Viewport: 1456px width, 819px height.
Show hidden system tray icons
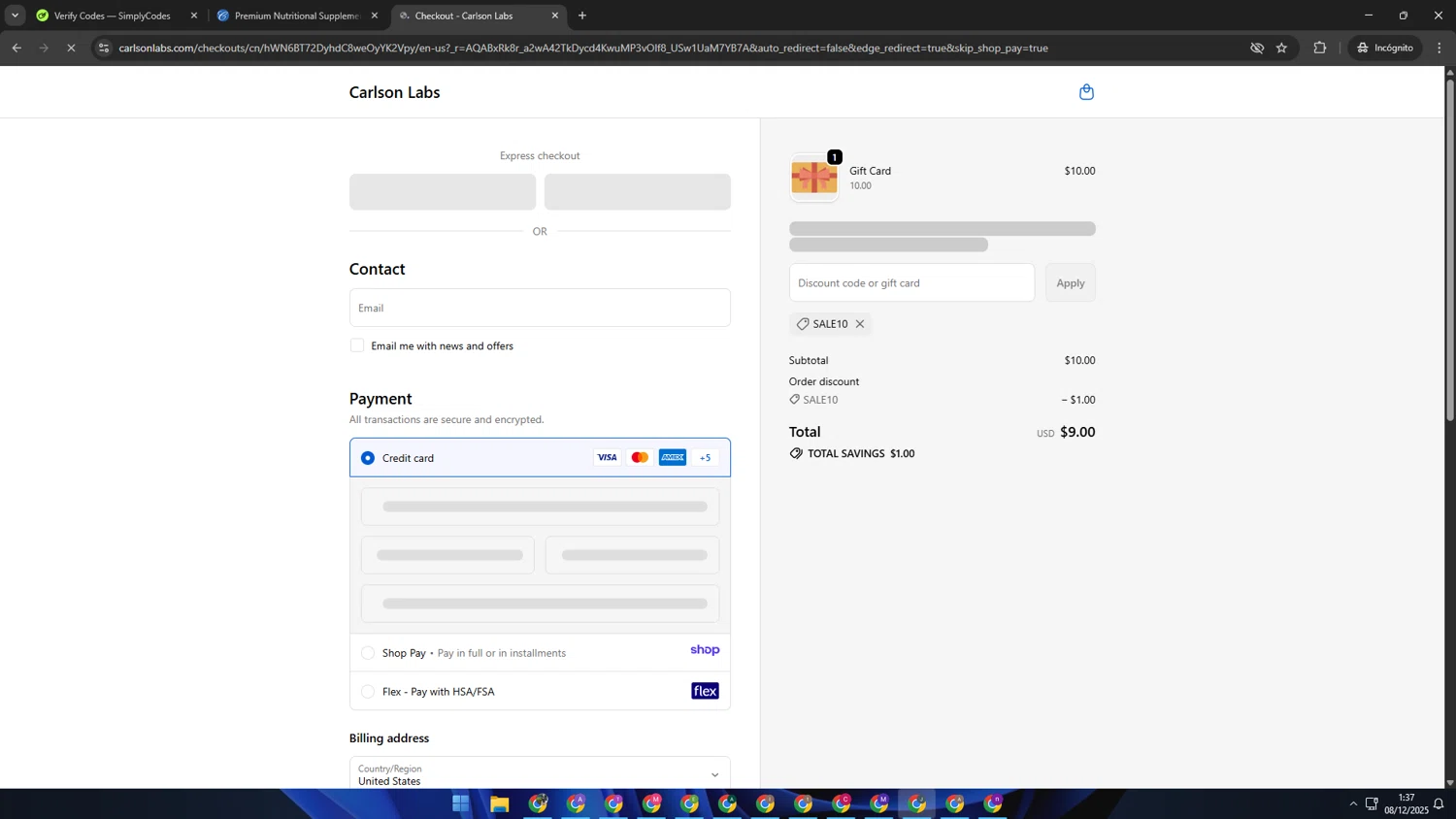point(1353,803)
